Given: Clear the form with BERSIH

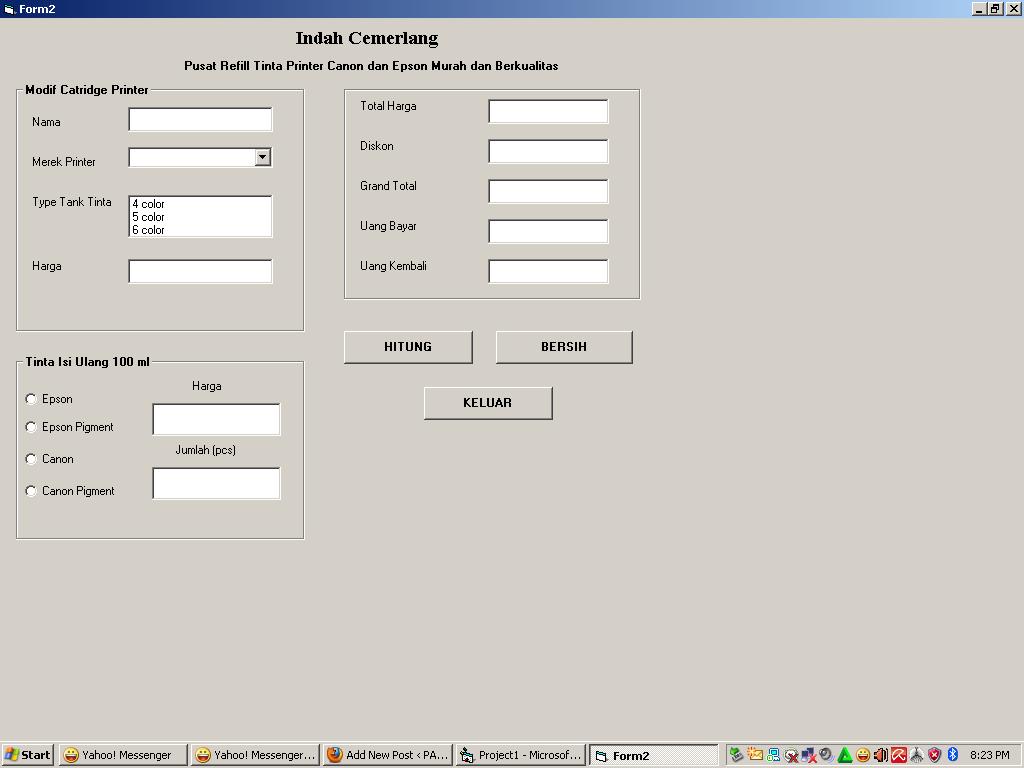Looking at the screenshot, I should (563, 347).
